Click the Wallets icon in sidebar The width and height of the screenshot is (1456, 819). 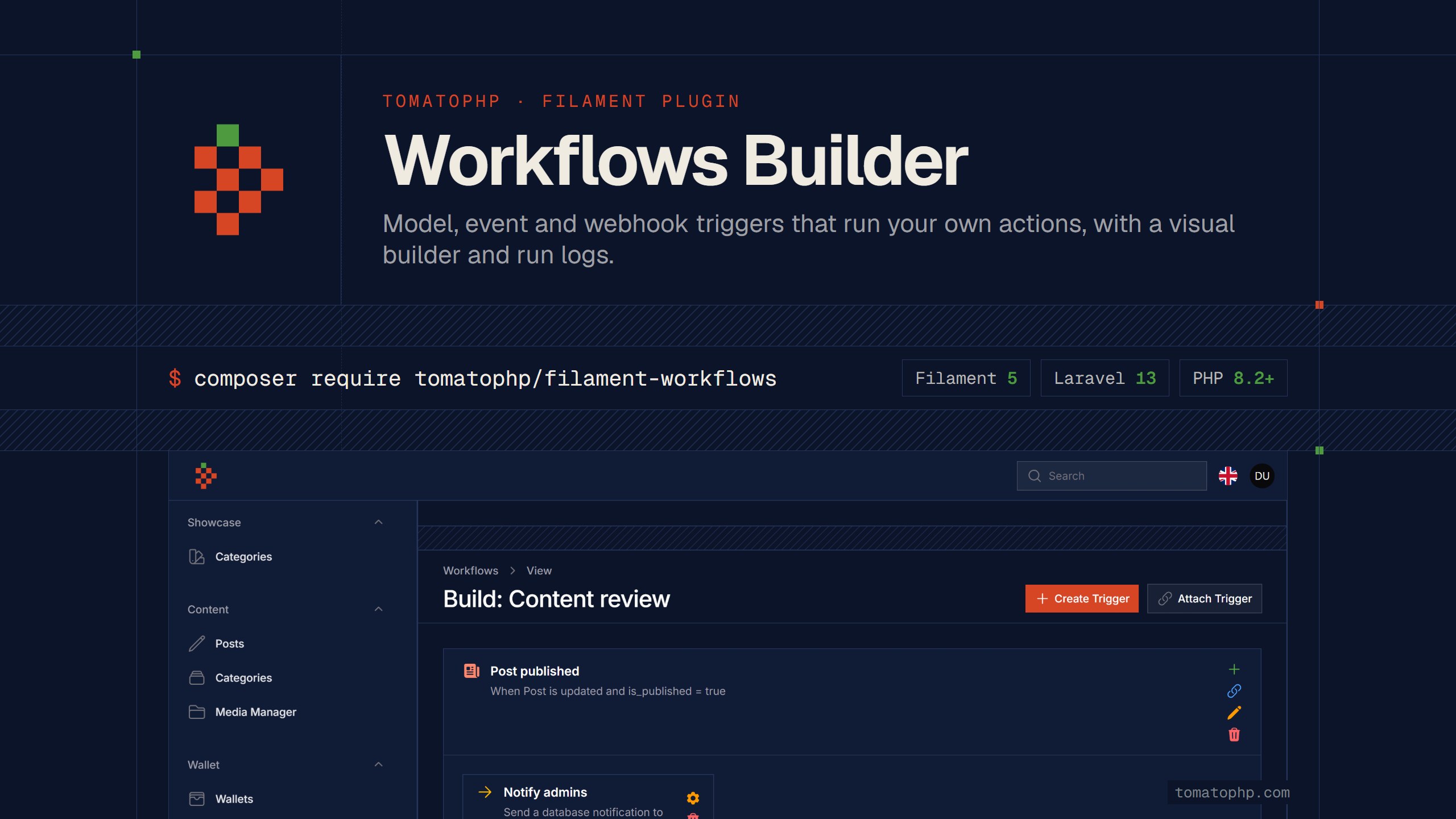click(197, 799)
